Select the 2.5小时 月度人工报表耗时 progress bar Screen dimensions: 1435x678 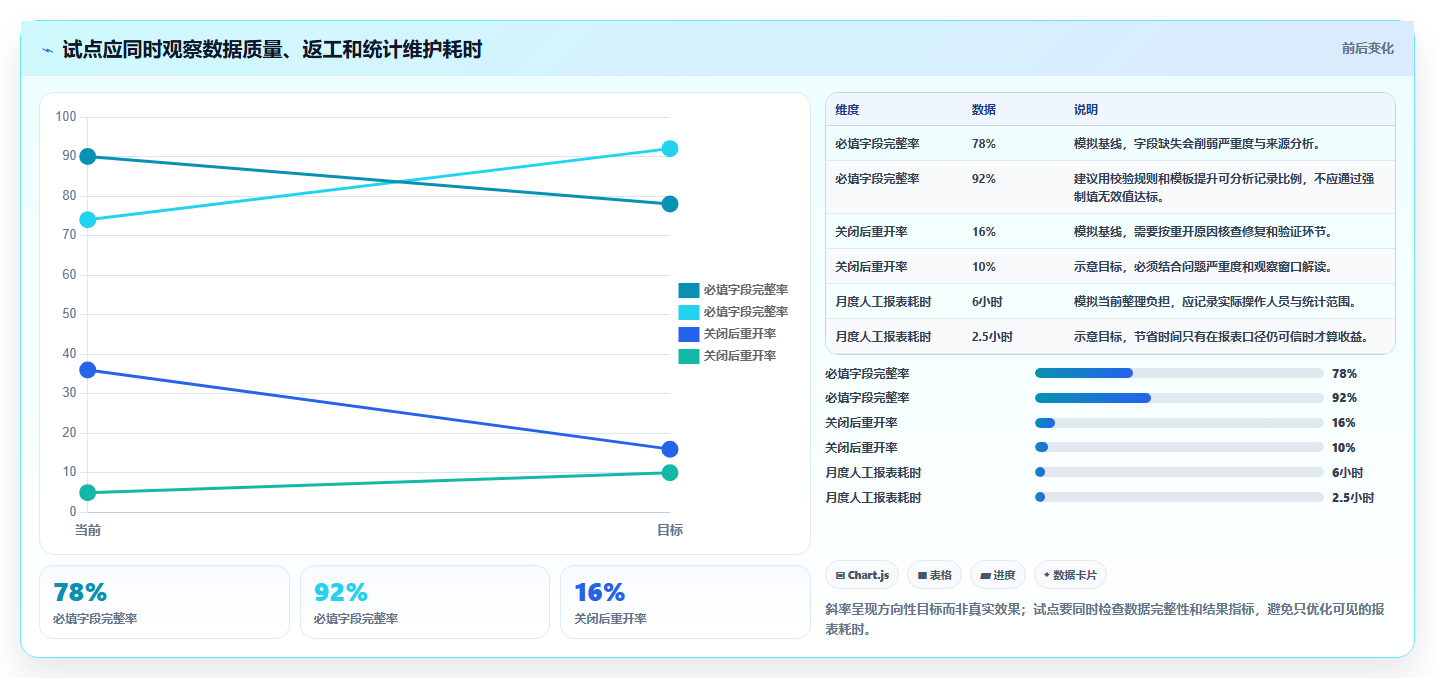coord(1179,497)
